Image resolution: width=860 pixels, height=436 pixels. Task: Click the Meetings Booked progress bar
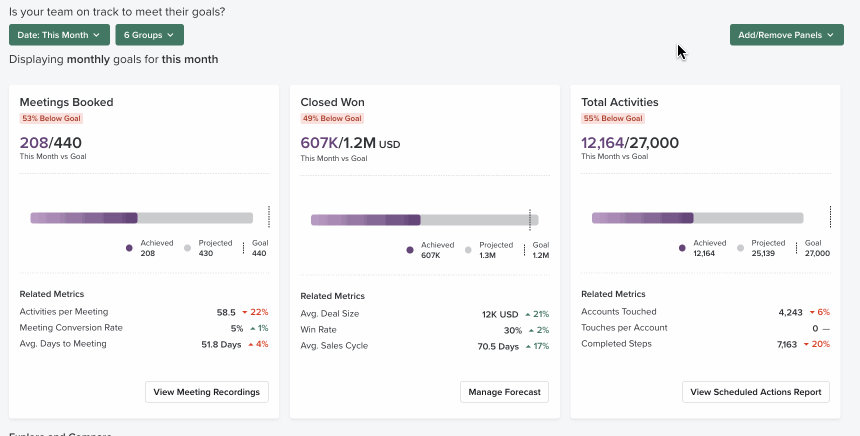pyautogui.click(x=140, y=218)
